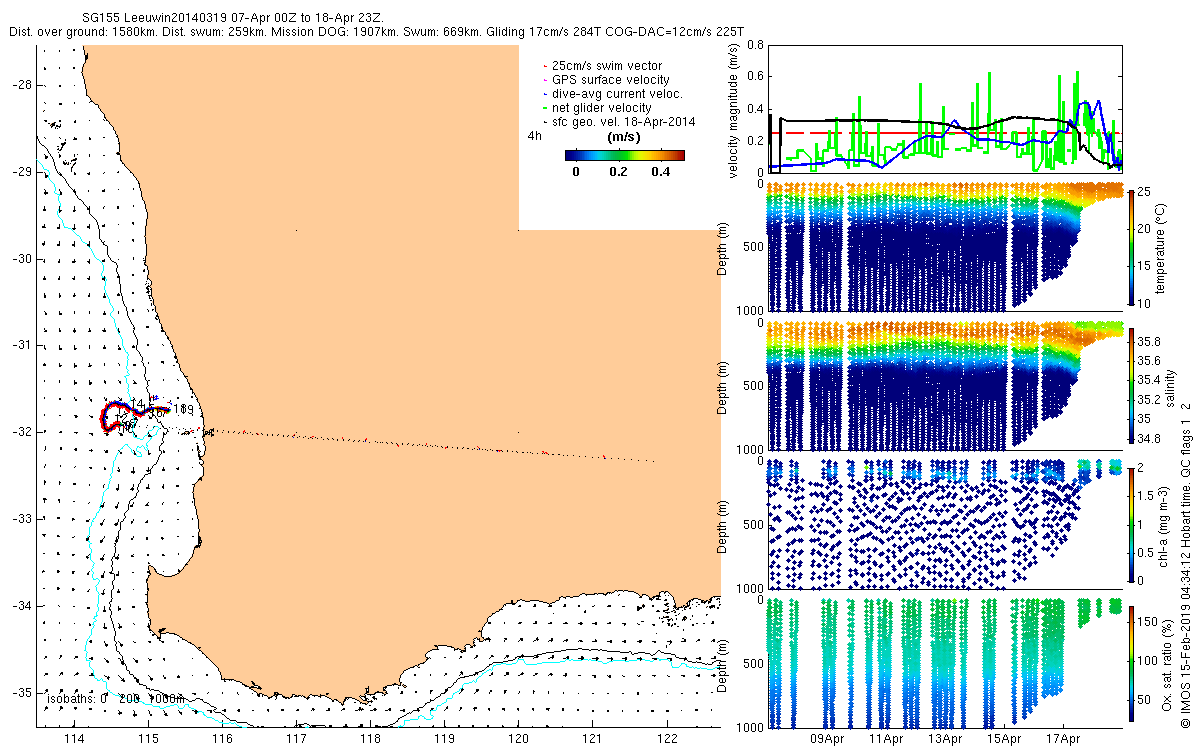1200x750 pixels.
Task: Click the '(m/s)' colorbar unit label
Action: 624,136
